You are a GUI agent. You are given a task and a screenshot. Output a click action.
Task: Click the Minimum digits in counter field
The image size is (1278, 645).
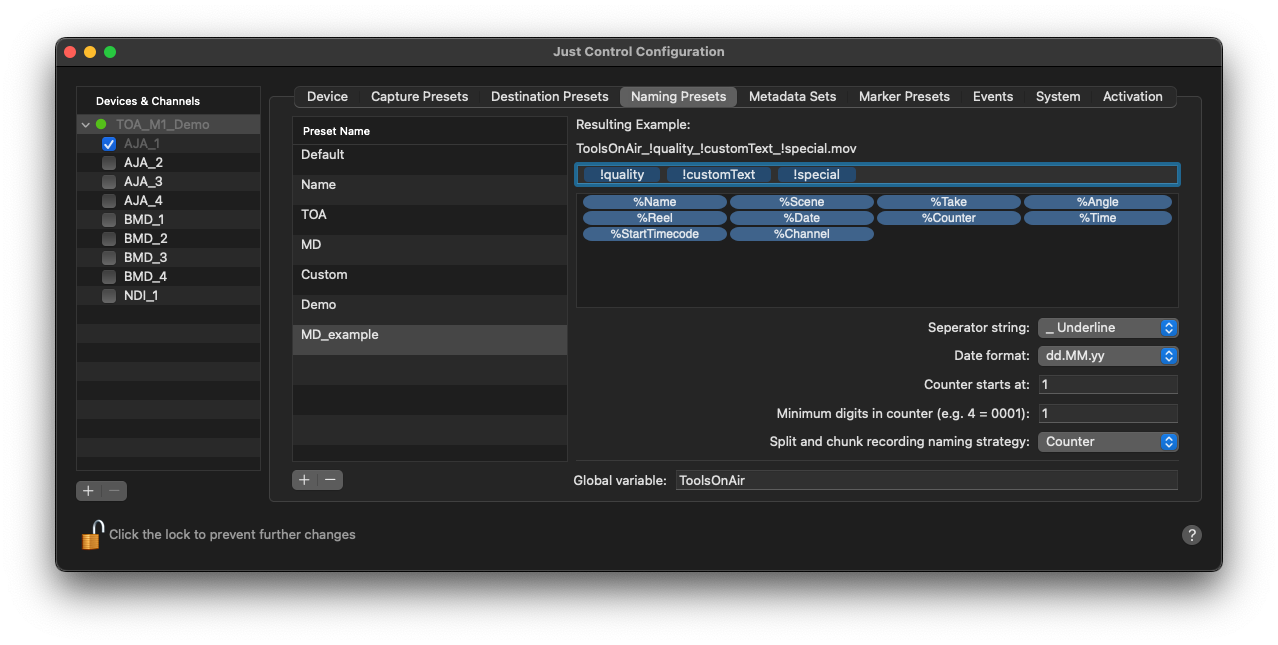click(x=1108, y=414)
